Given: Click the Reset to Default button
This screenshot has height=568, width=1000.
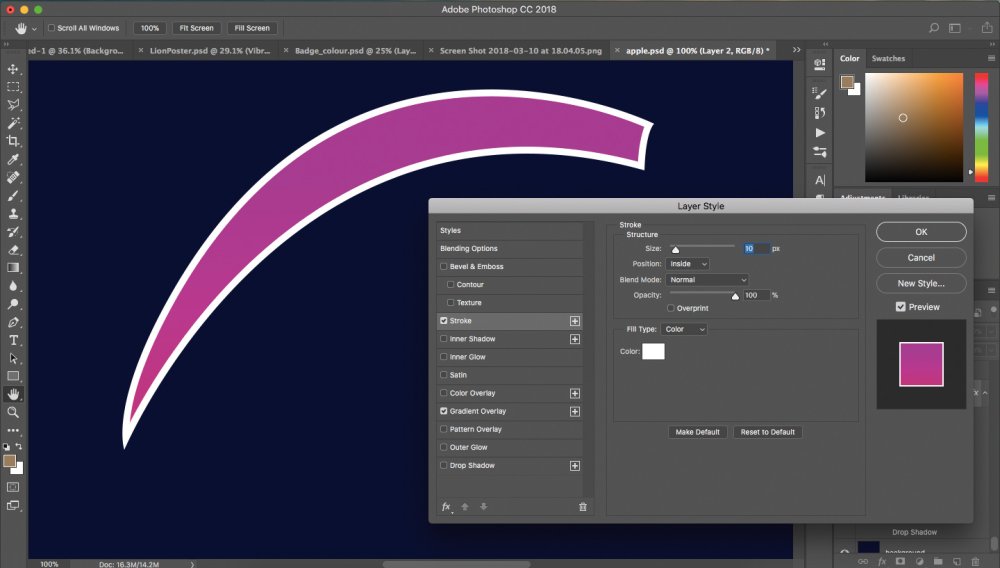Looking at the screenshot, I should coord(767,432).
